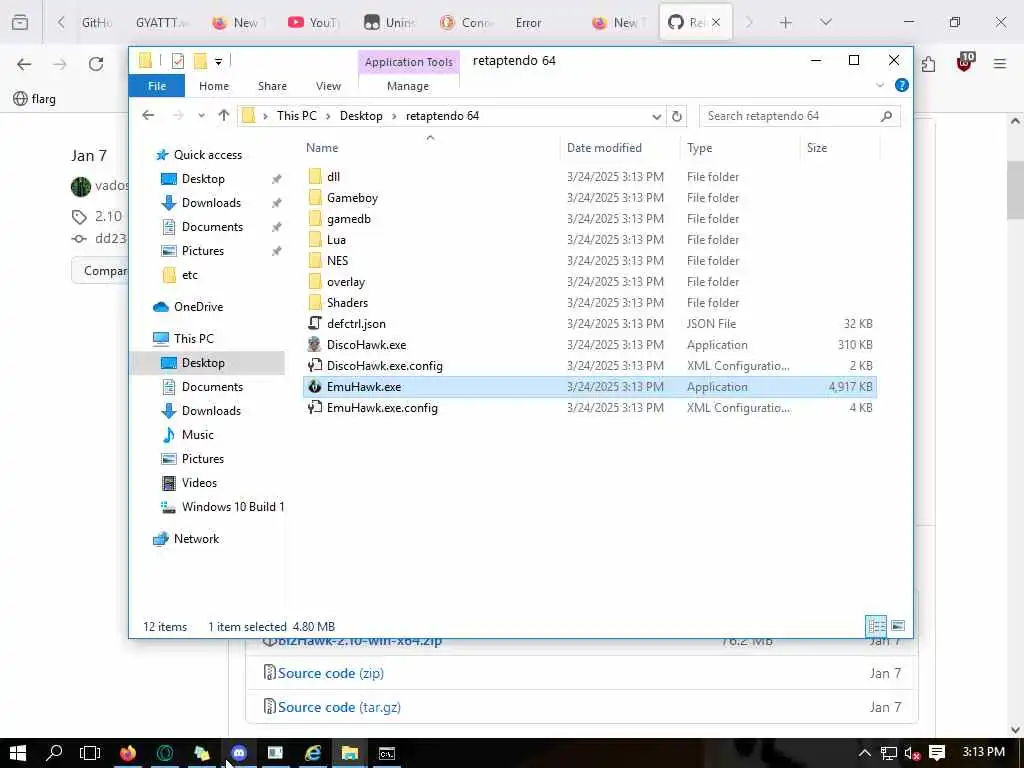The width and height of the screenshot is (1024, 768).
Task: Open a new browser tab
Action: coord(786,22)
